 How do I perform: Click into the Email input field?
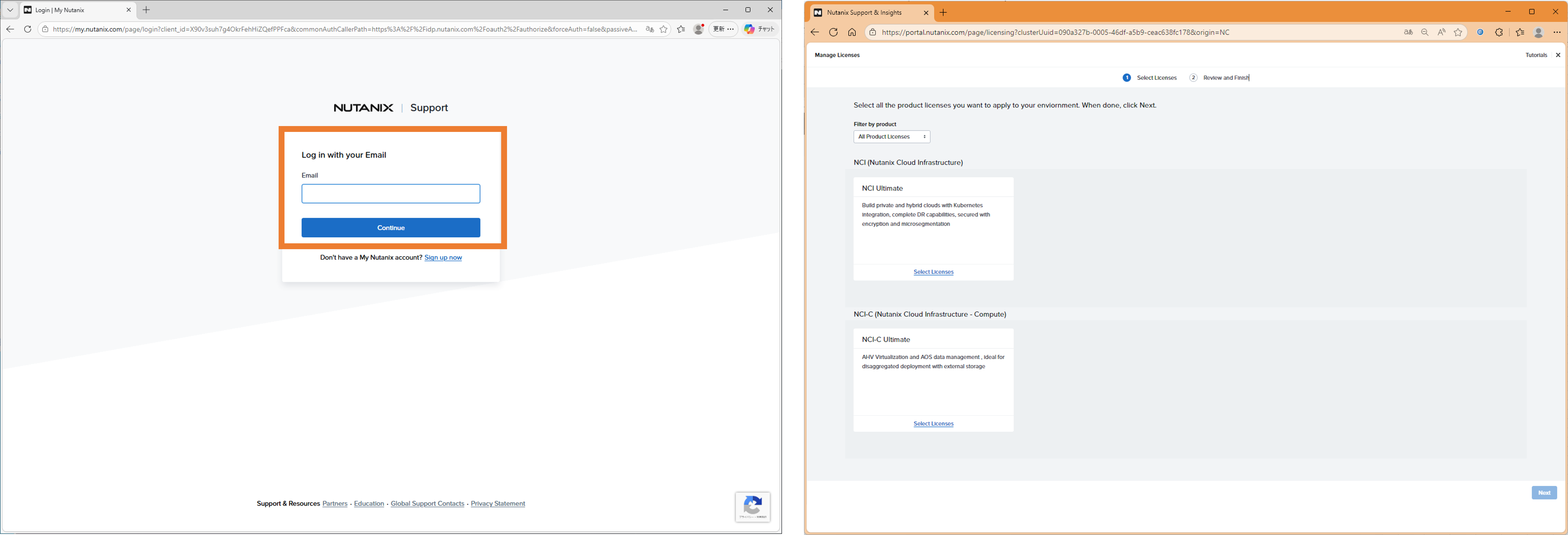click(390, 193)
